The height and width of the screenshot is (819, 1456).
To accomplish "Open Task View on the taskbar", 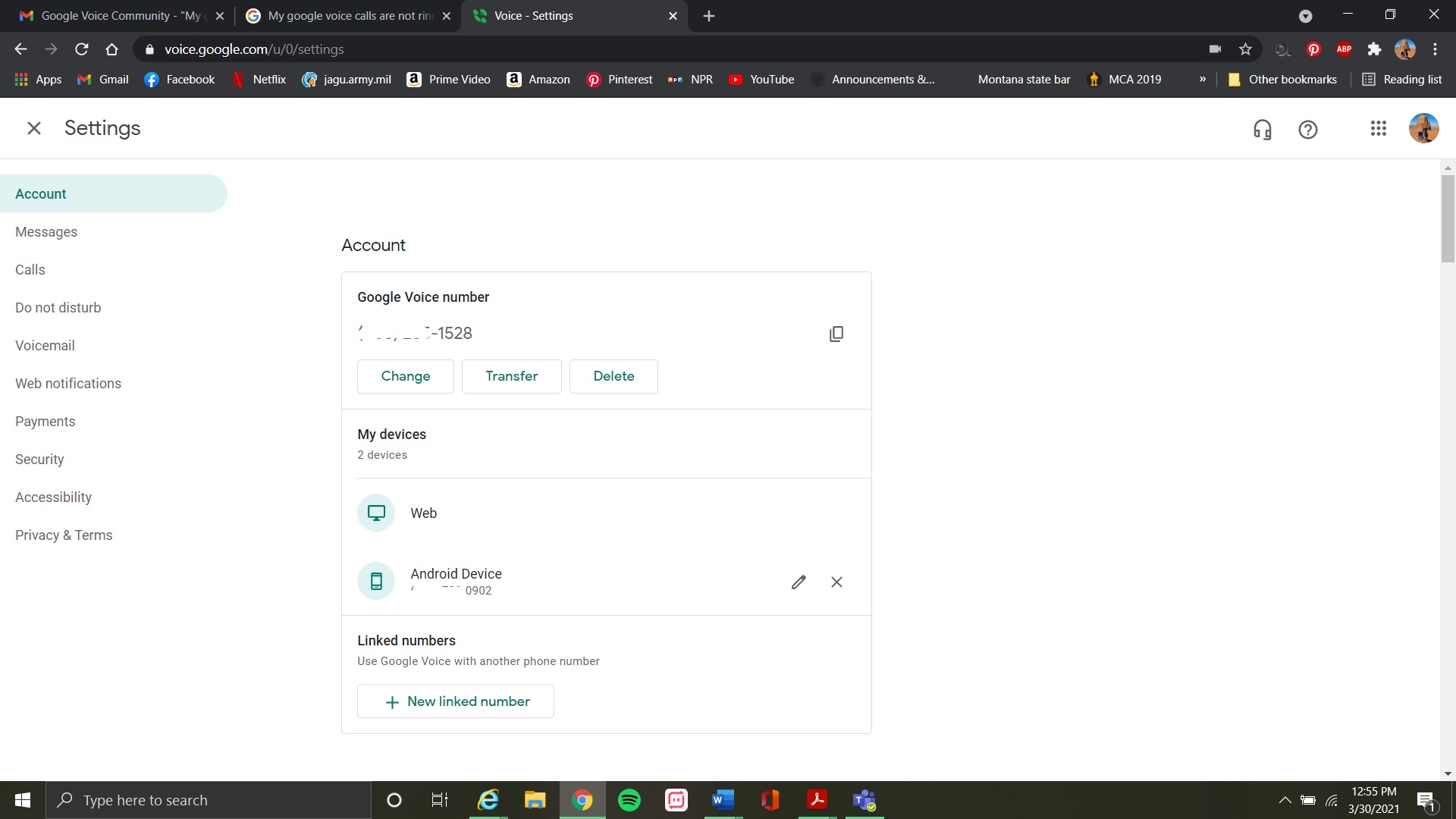I will [x=440, y=800].
